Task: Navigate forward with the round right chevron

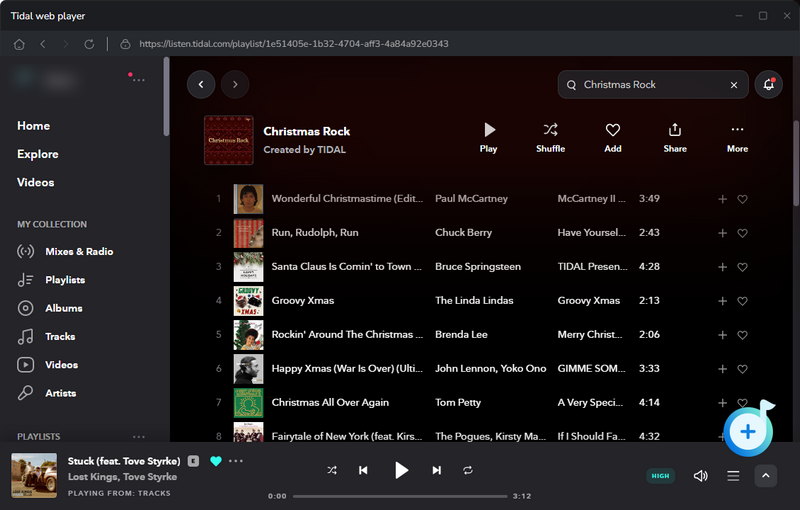Action: click(235, 84)
